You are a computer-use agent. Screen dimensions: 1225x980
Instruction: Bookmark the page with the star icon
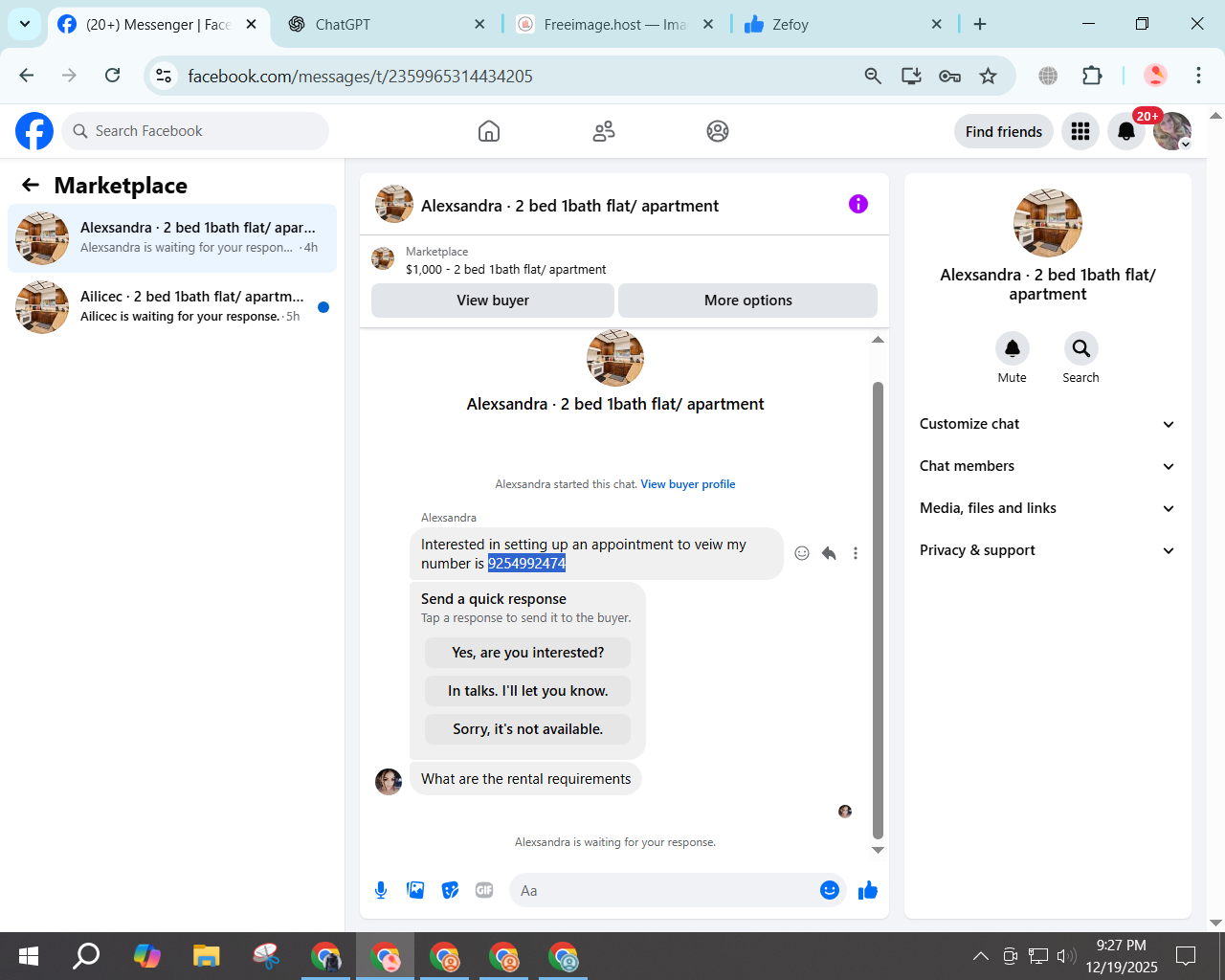point(988,76)
